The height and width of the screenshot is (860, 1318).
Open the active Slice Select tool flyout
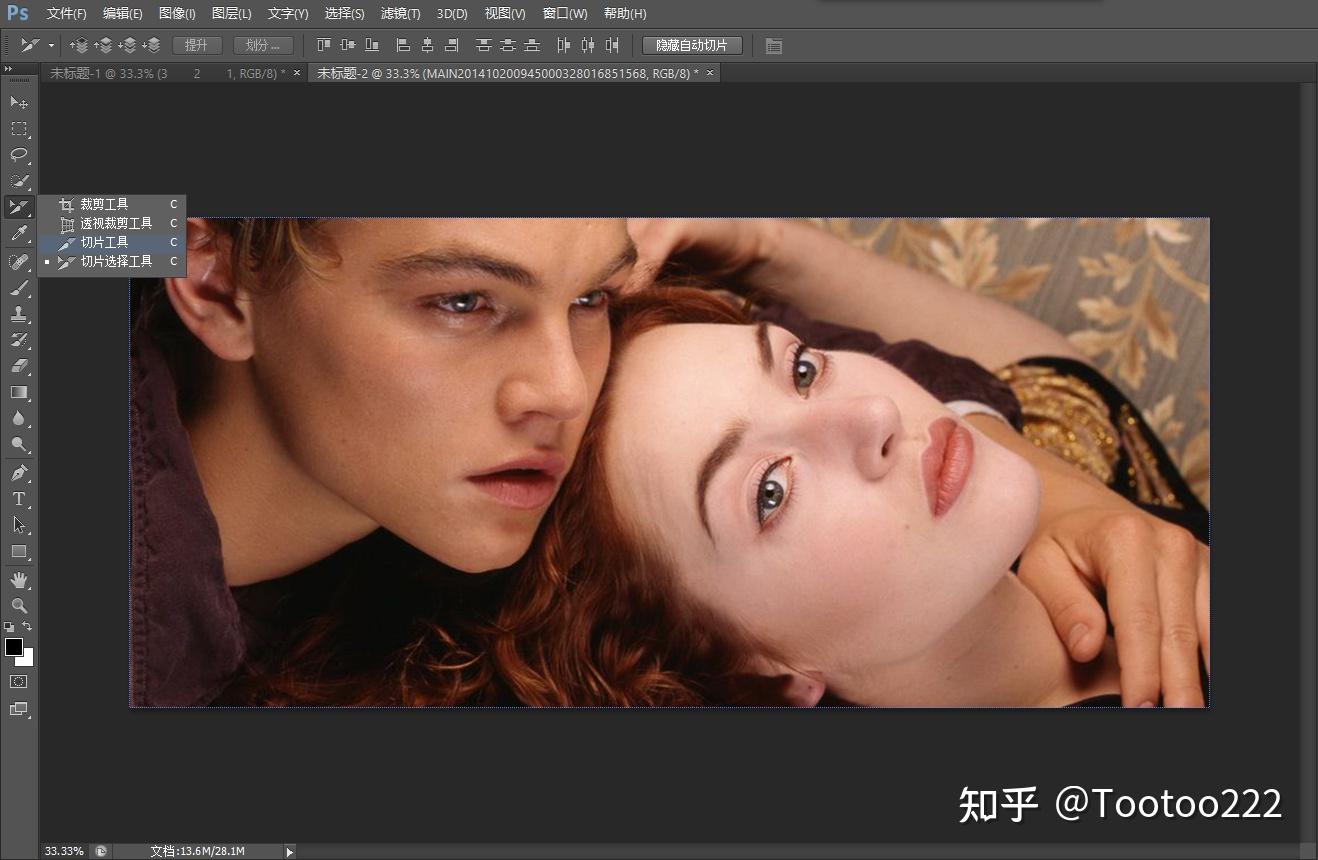click(x=19, y=207)
